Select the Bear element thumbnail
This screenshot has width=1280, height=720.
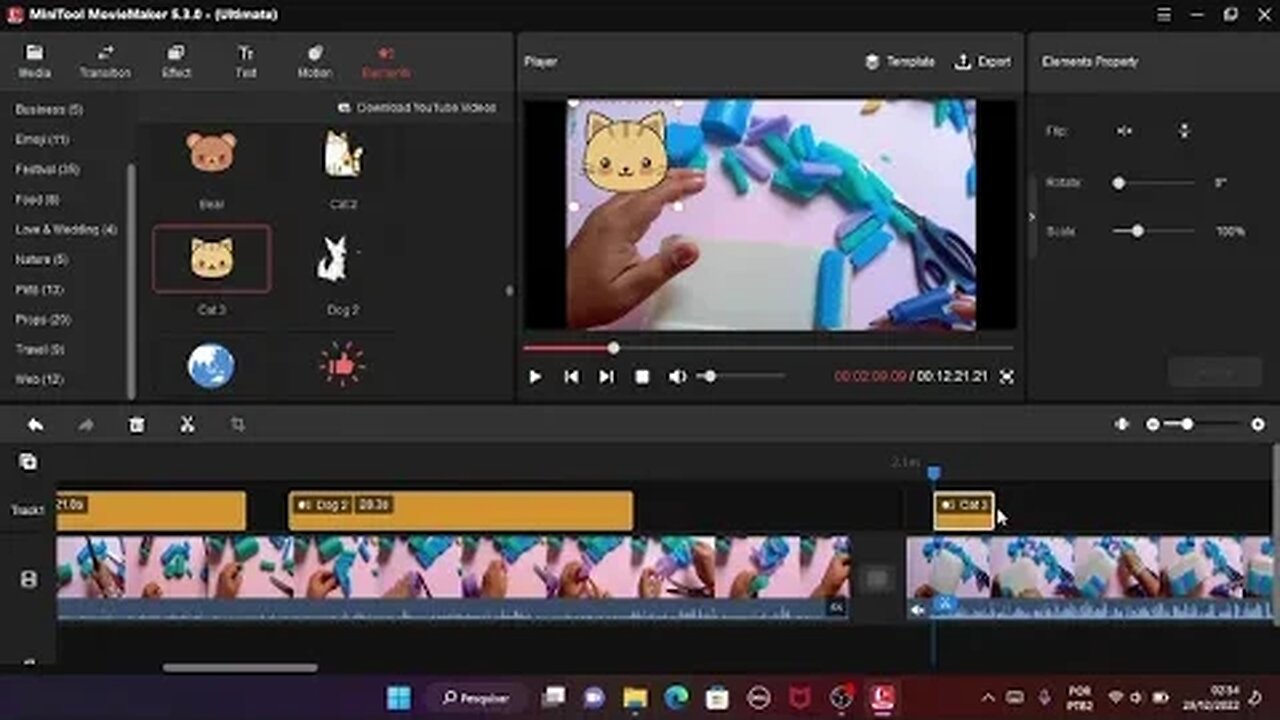(x=211, y=152)
